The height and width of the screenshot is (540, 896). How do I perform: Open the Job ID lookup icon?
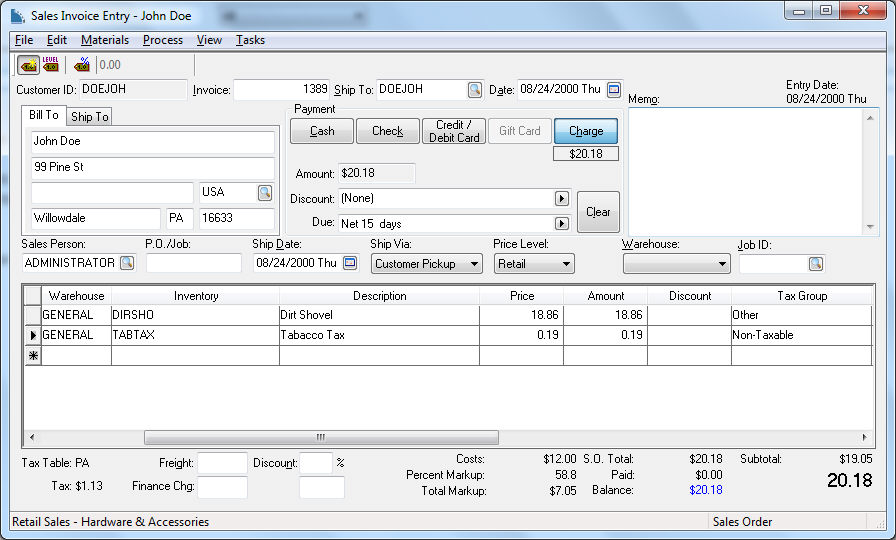pos(815,263)
